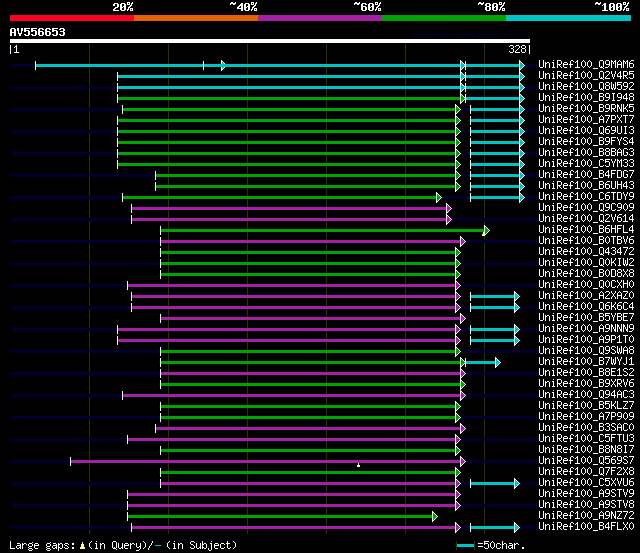Click the UniRef100_B9XRV6 label

[586, 384]
